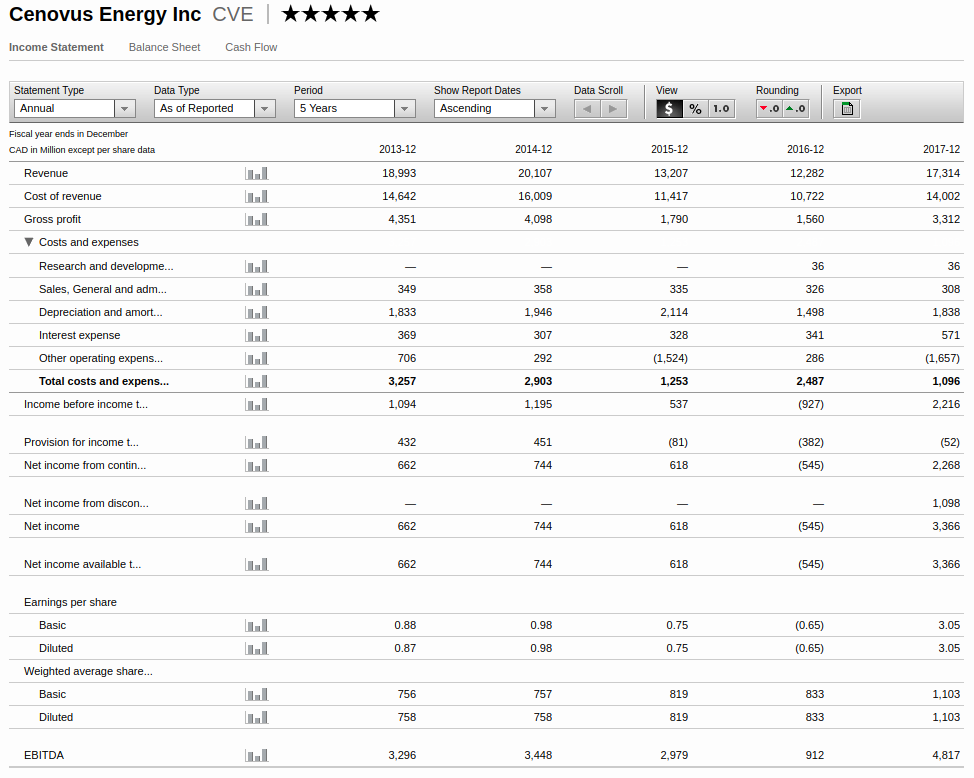Click the 'Earnings per share' heading

click(x=70, y=602)
